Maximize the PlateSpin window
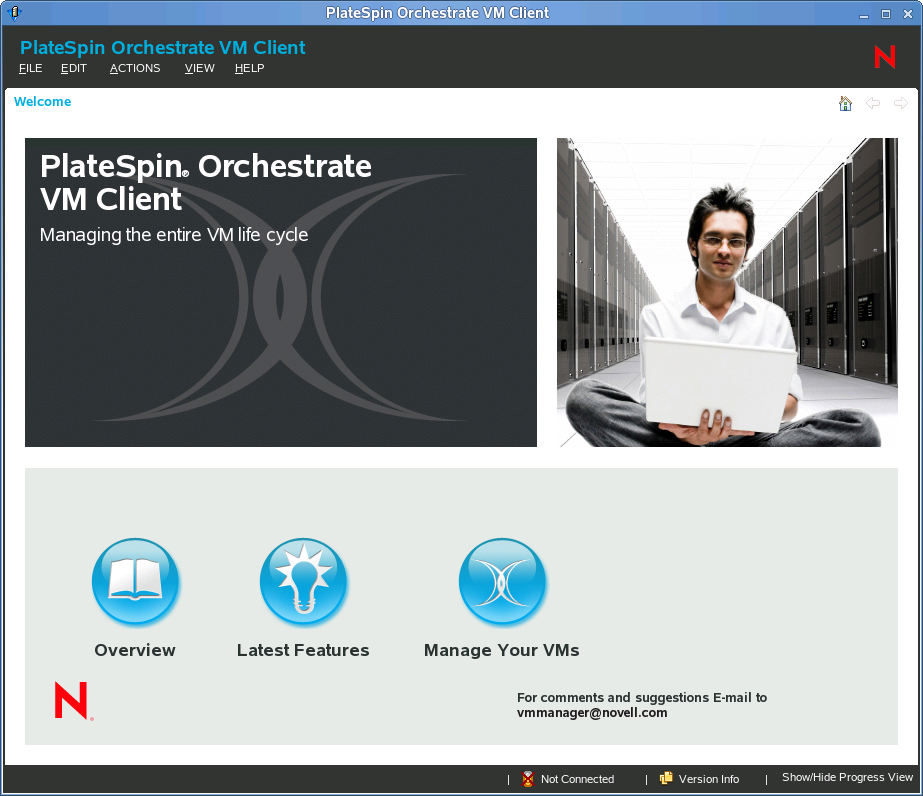 coord(885,14)
